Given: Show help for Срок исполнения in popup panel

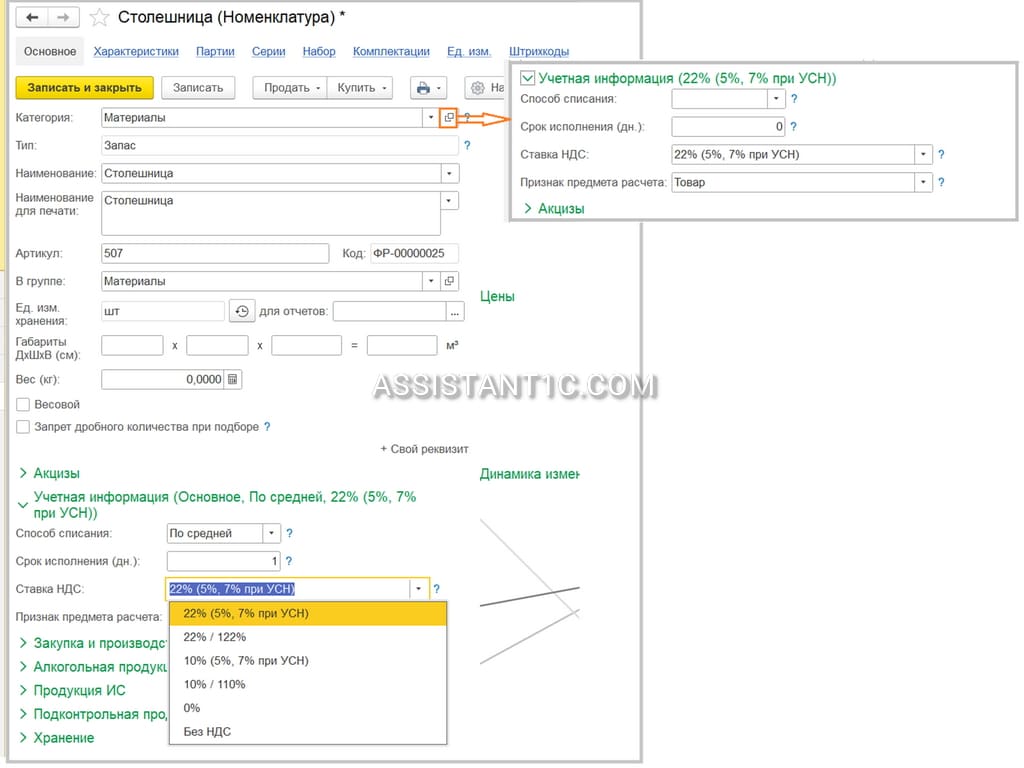Looking at the screenshot, I should (x=793, y=127).
